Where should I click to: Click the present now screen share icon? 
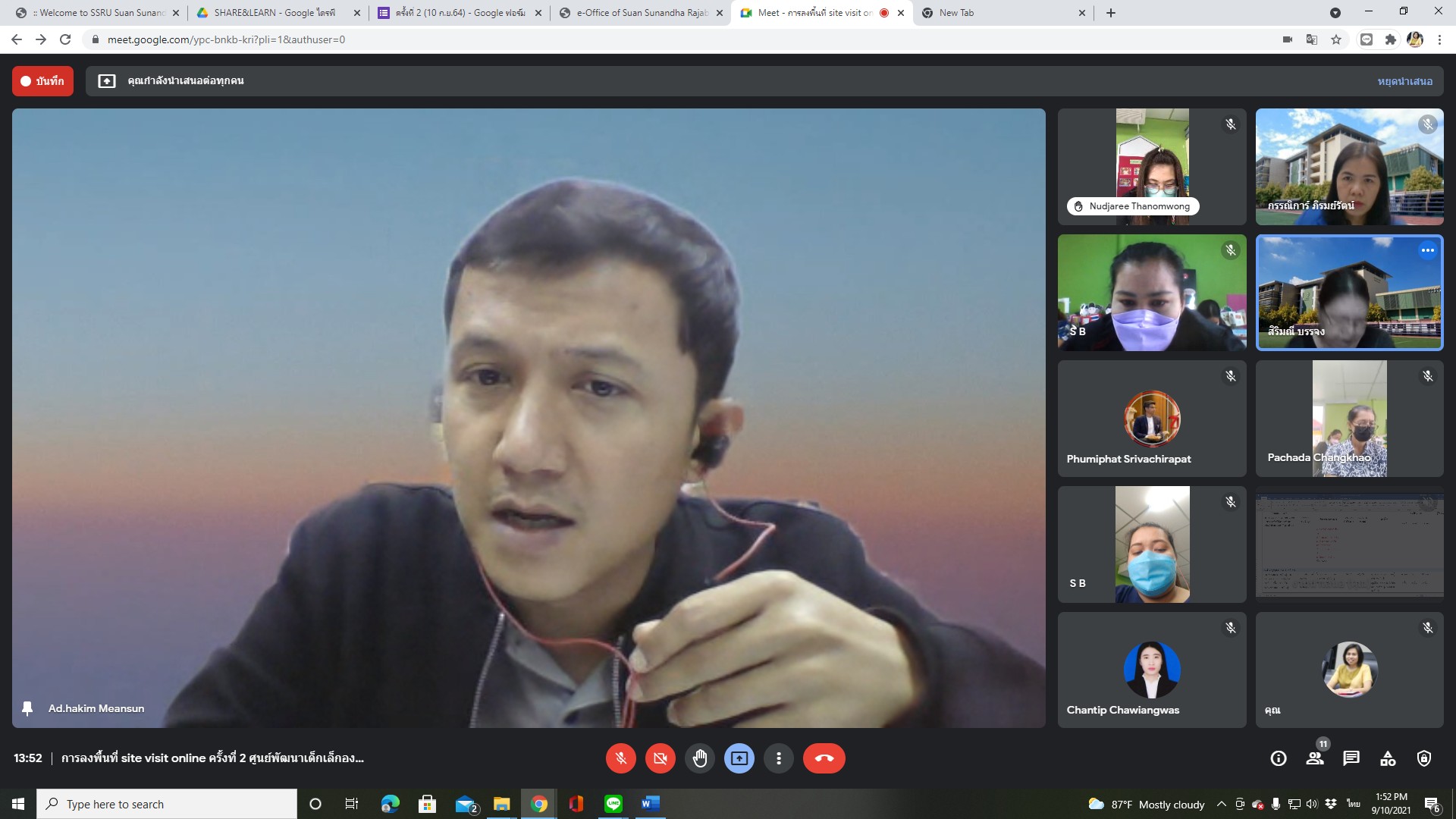(739, 758)
